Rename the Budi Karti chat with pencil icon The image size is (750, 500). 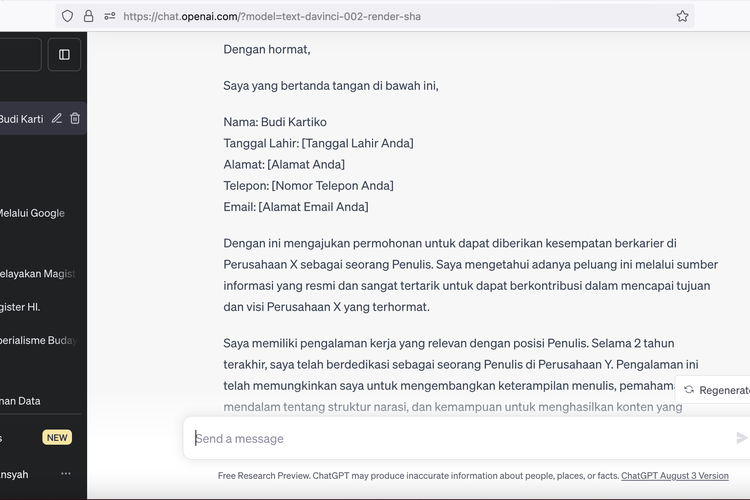(x=57, y=119)
